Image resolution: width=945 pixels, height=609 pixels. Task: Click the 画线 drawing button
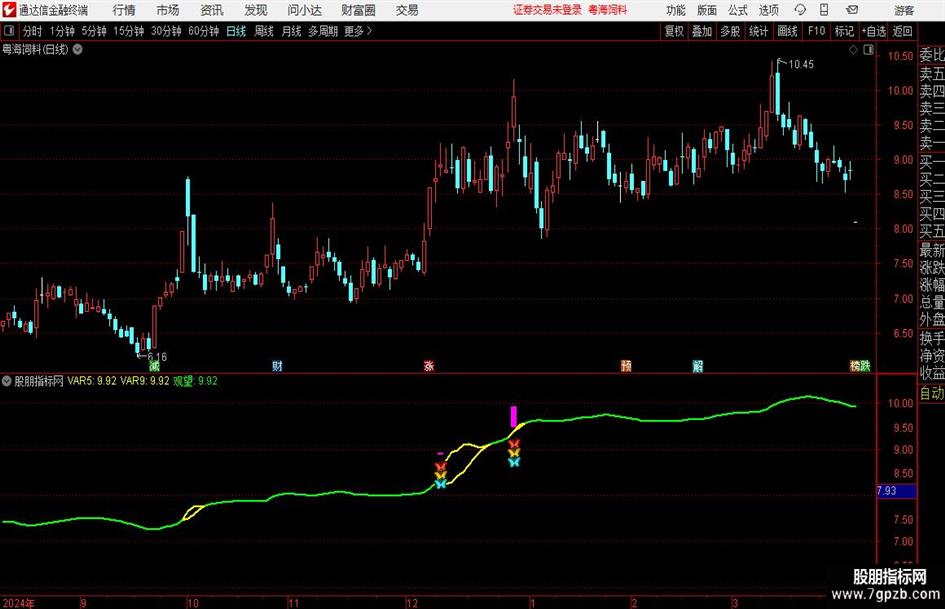click(788, 31)
